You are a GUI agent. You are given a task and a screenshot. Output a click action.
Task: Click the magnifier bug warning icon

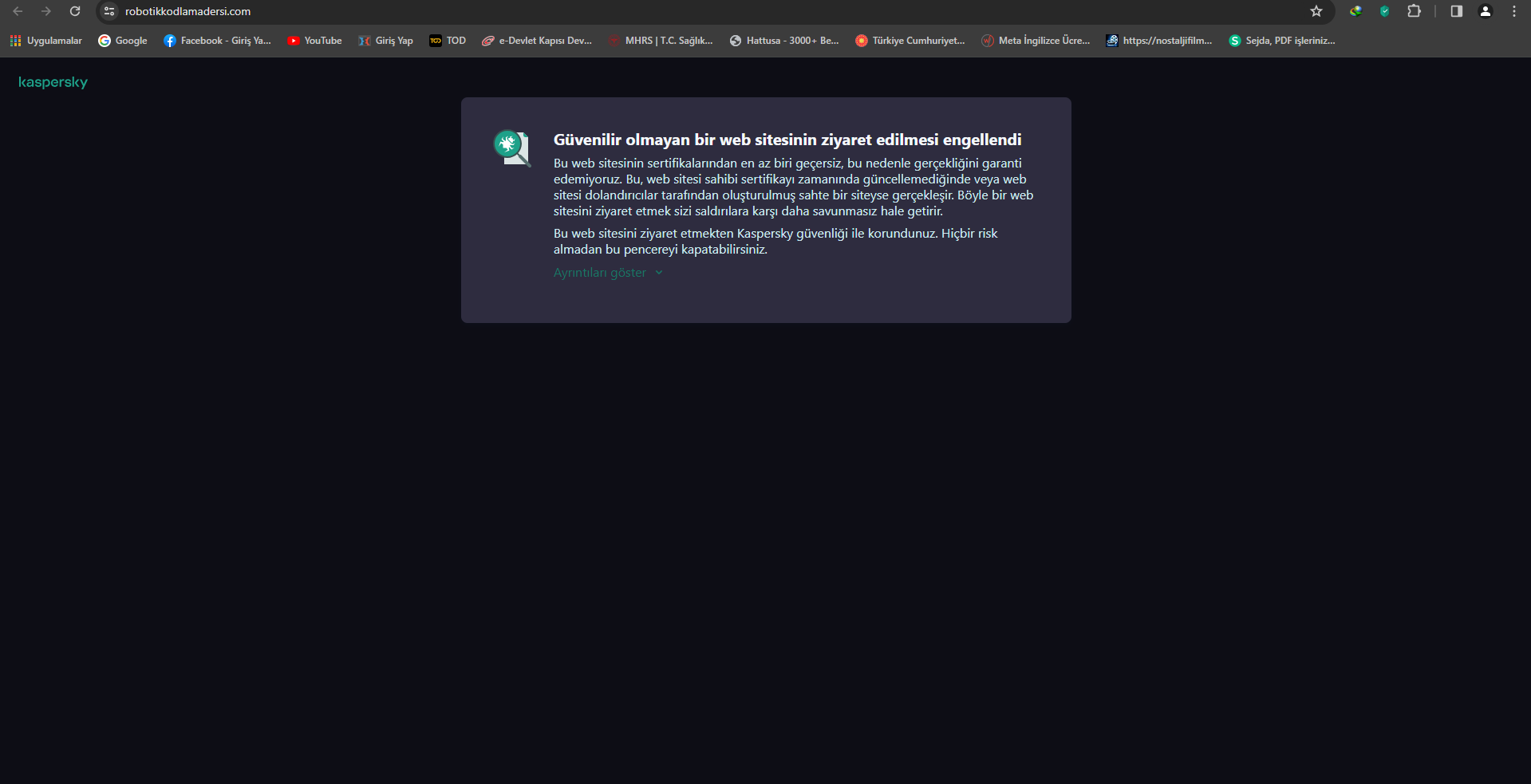coord(511,148)
